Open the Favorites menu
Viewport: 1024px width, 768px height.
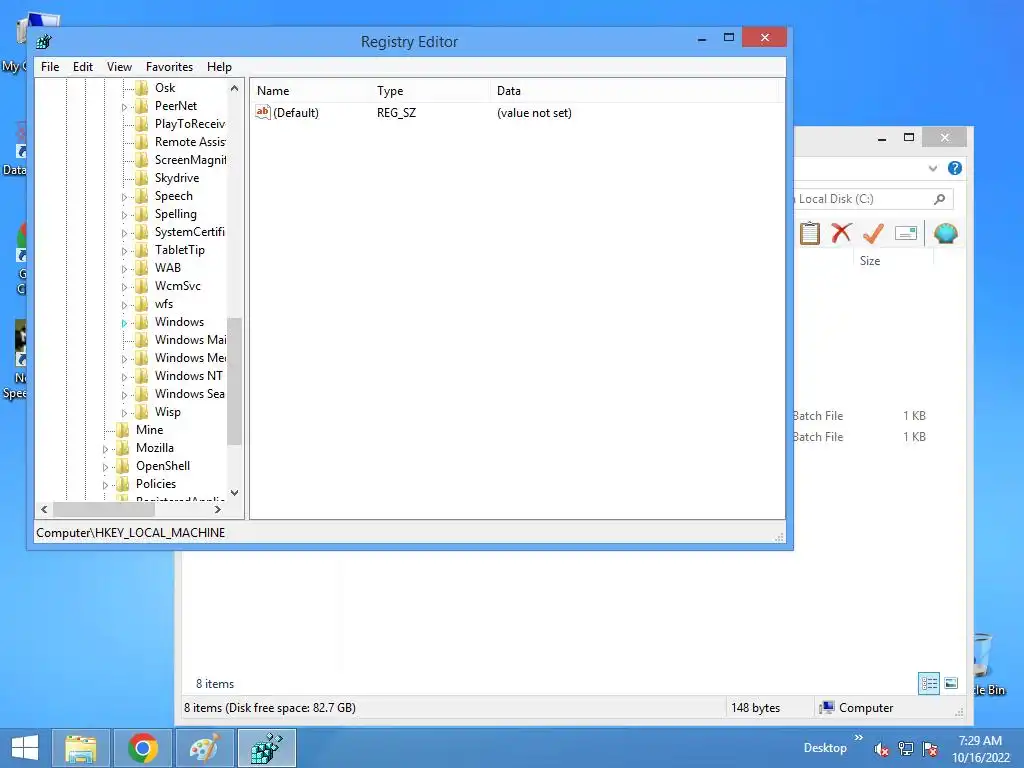pos(169,67)
